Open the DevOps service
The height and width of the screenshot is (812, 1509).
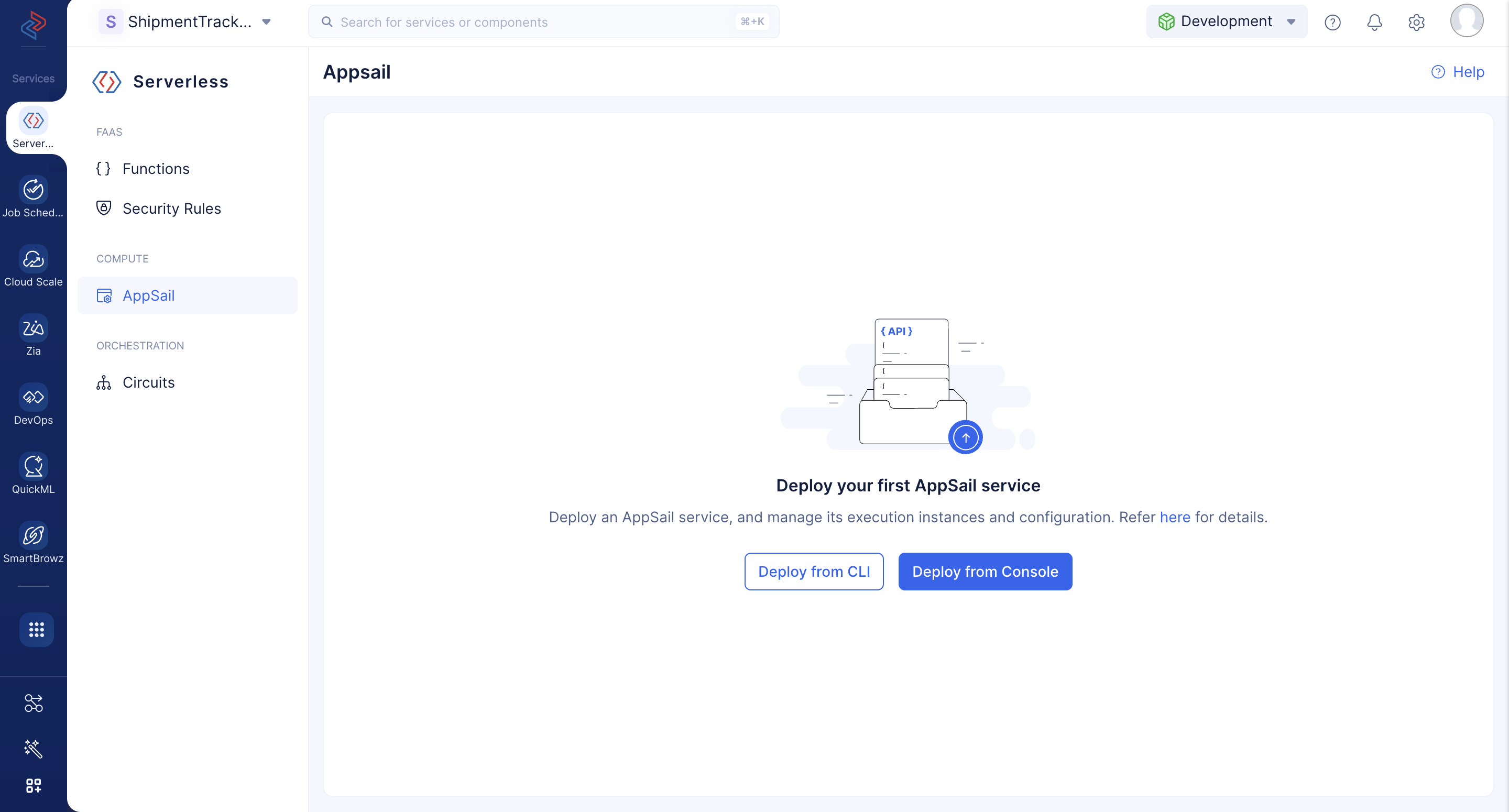click(34, 397)
